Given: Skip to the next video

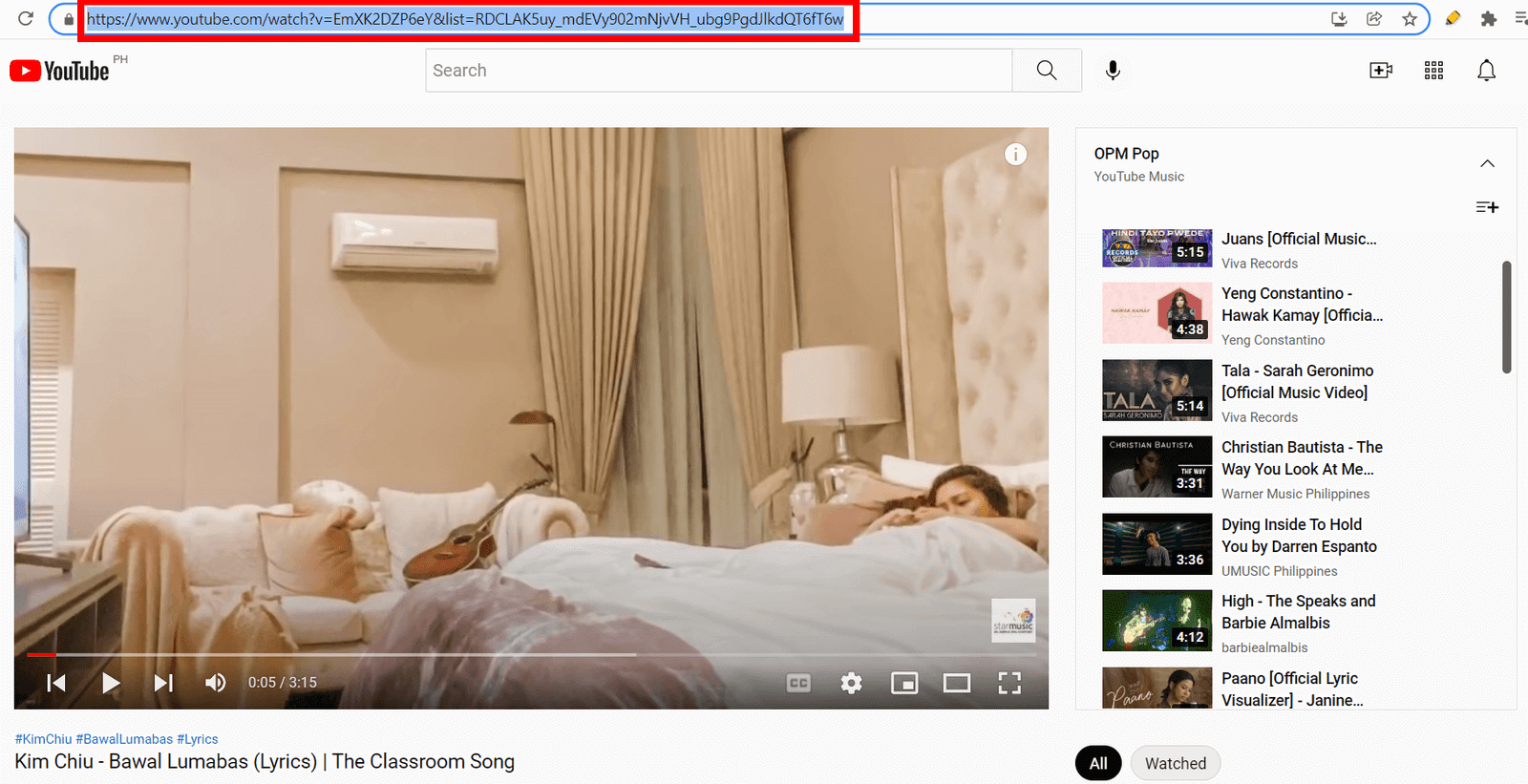Looking at the screenshot, I should 163,683.
